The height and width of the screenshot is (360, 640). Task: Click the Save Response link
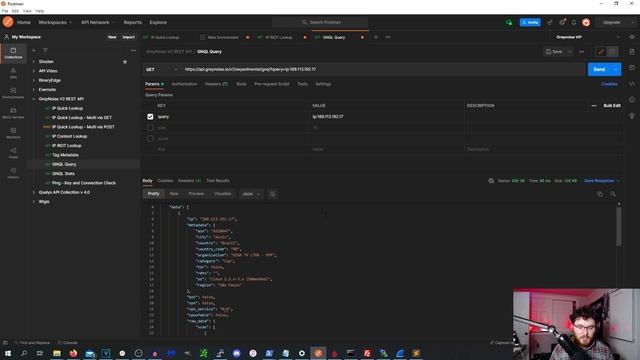599,181
